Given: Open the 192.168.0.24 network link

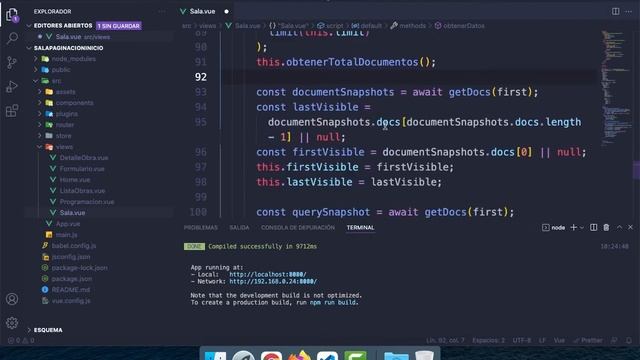Looking at the screenshot, I should pos(273,282).
